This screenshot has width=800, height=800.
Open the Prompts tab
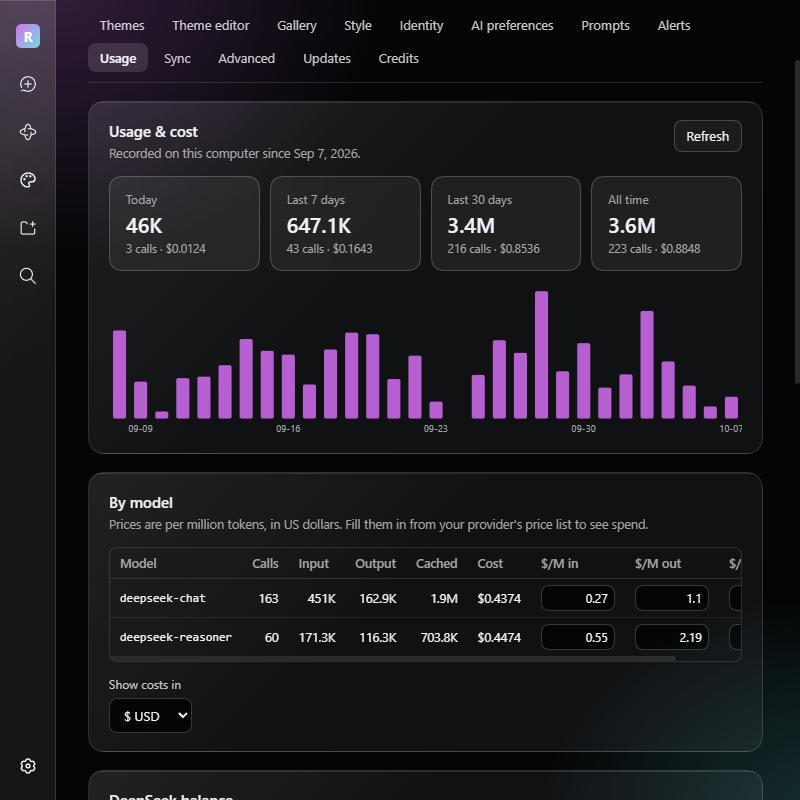click(605, 26)
